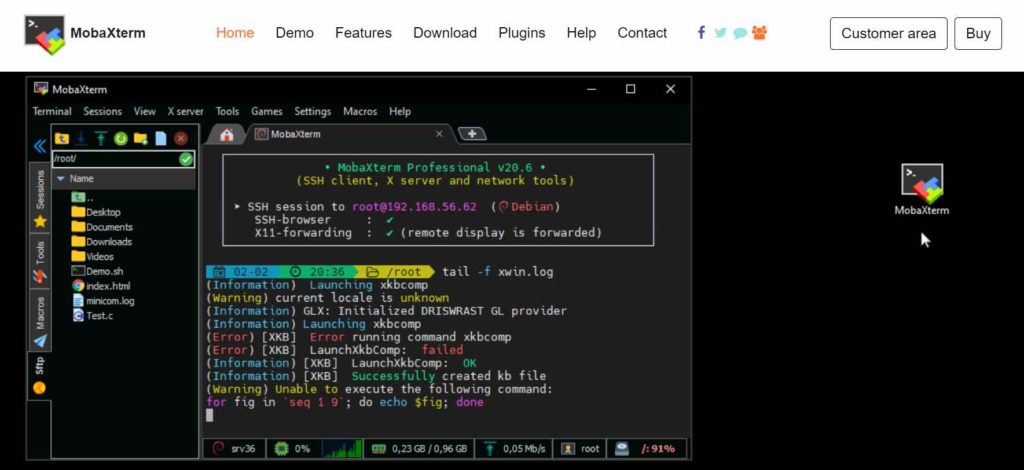
Task: Open the Plugins page link
Action: tap(522, 33)
